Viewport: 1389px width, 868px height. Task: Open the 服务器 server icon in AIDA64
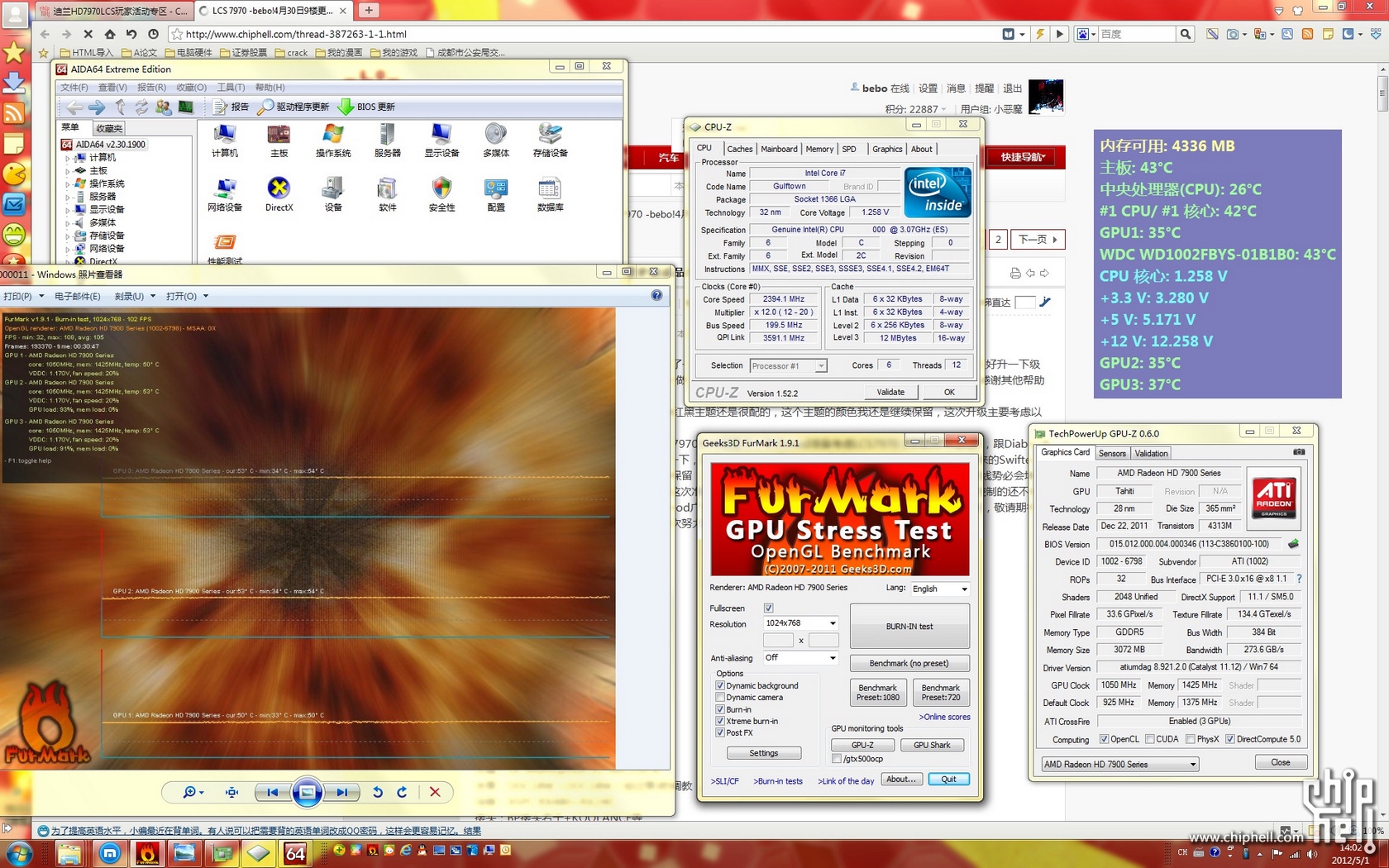pos(387,141)
